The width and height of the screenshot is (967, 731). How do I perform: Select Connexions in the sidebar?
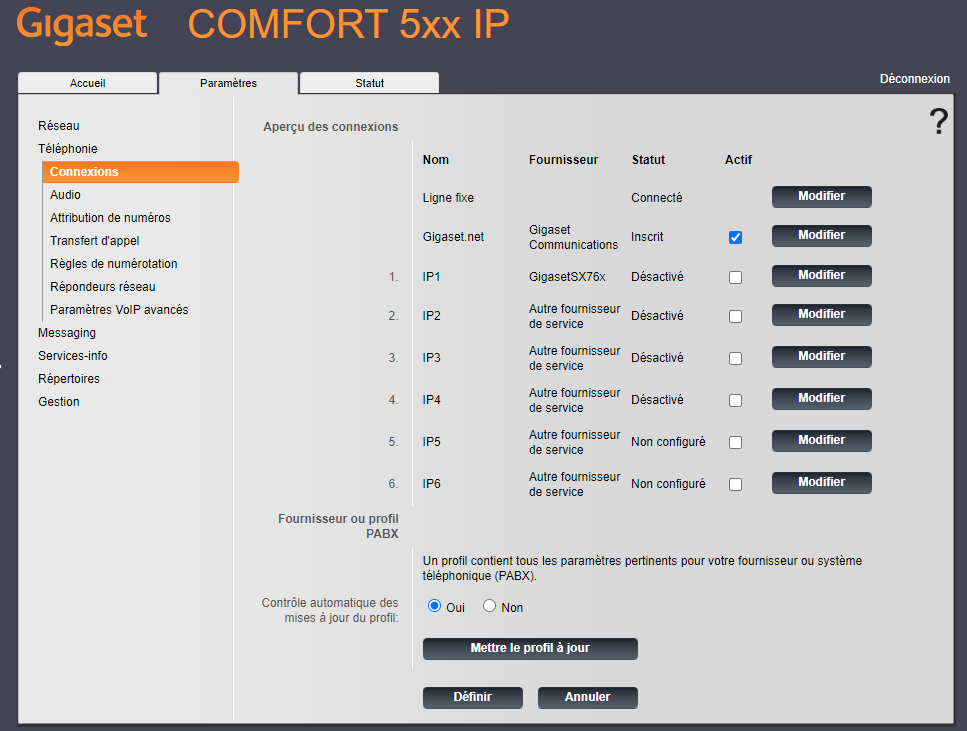(141, 171)
